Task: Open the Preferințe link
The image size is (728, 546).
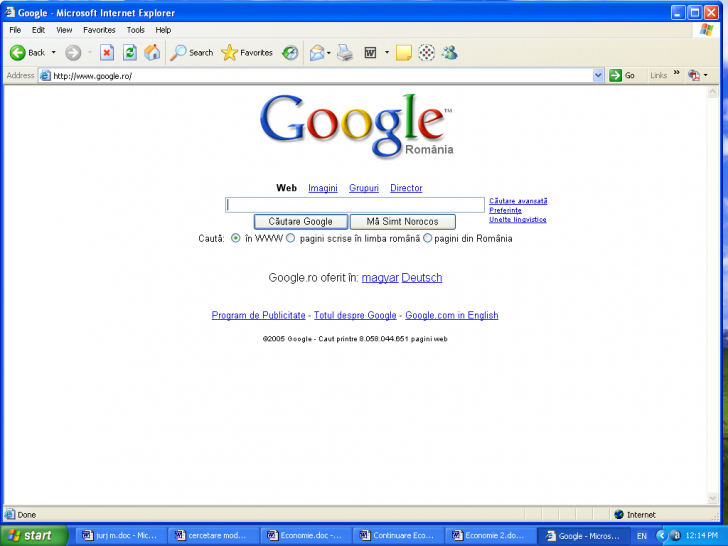Action: pos(505,210)
